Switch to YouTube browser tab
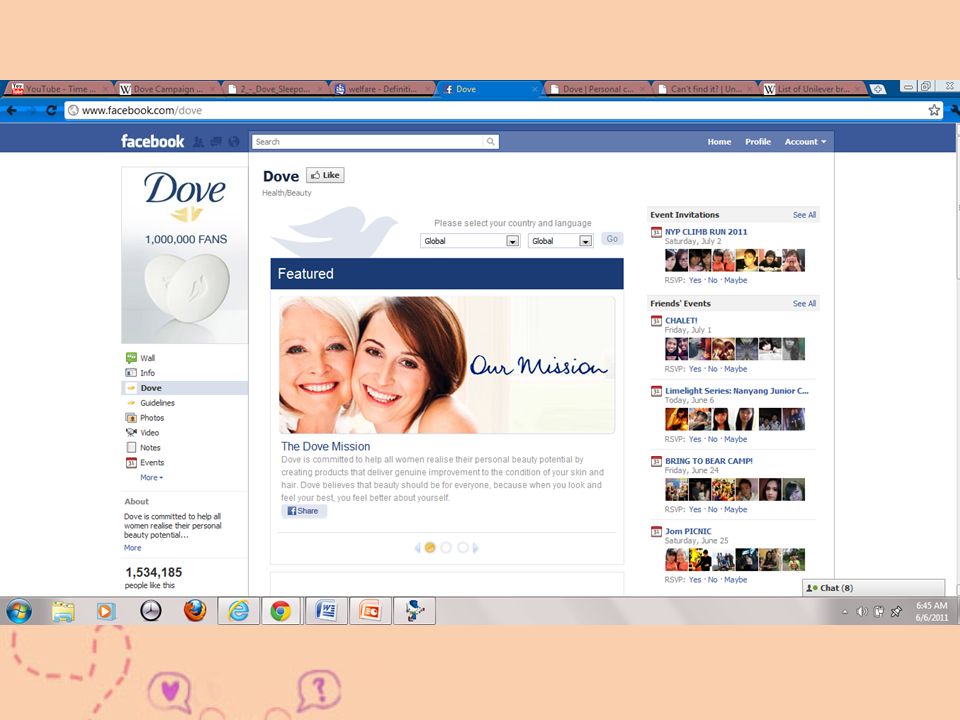960x720 pixels. point(59,89)
